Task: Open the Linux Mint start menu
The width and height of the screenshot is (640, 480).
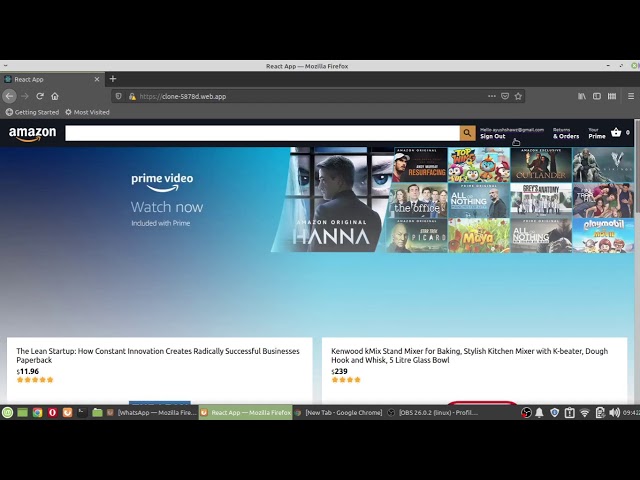Action: click(7, 413)
